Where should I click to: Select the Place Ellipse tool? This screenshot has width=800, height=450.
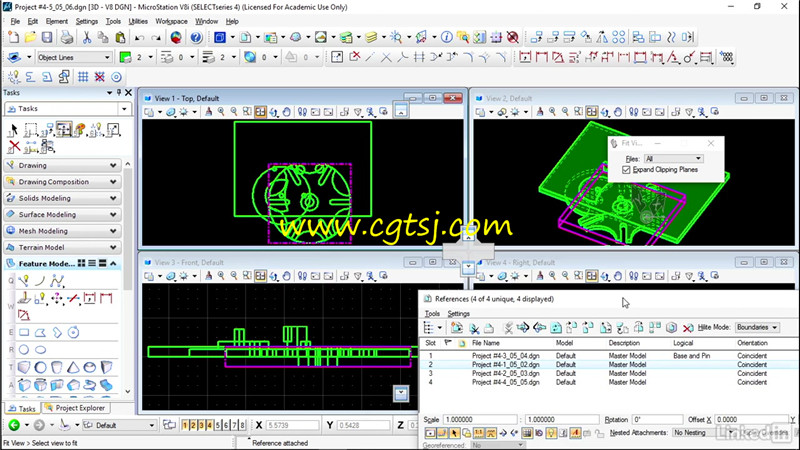pos(40,350)
